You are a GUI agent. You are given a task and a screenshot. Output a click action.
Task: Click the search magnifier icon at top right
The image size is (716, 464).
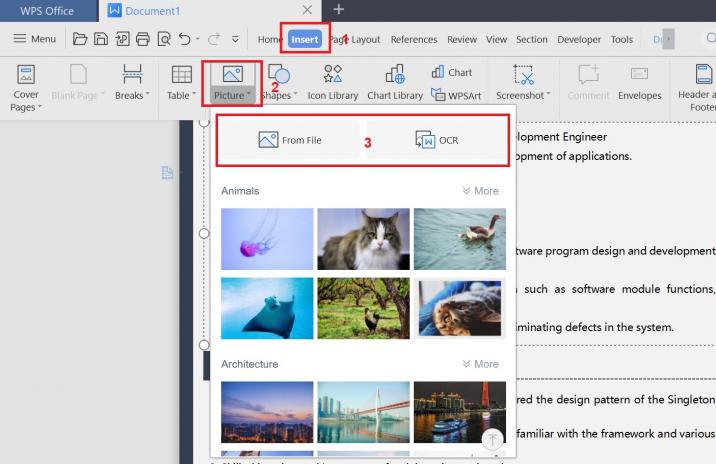(x=711, y=38)
